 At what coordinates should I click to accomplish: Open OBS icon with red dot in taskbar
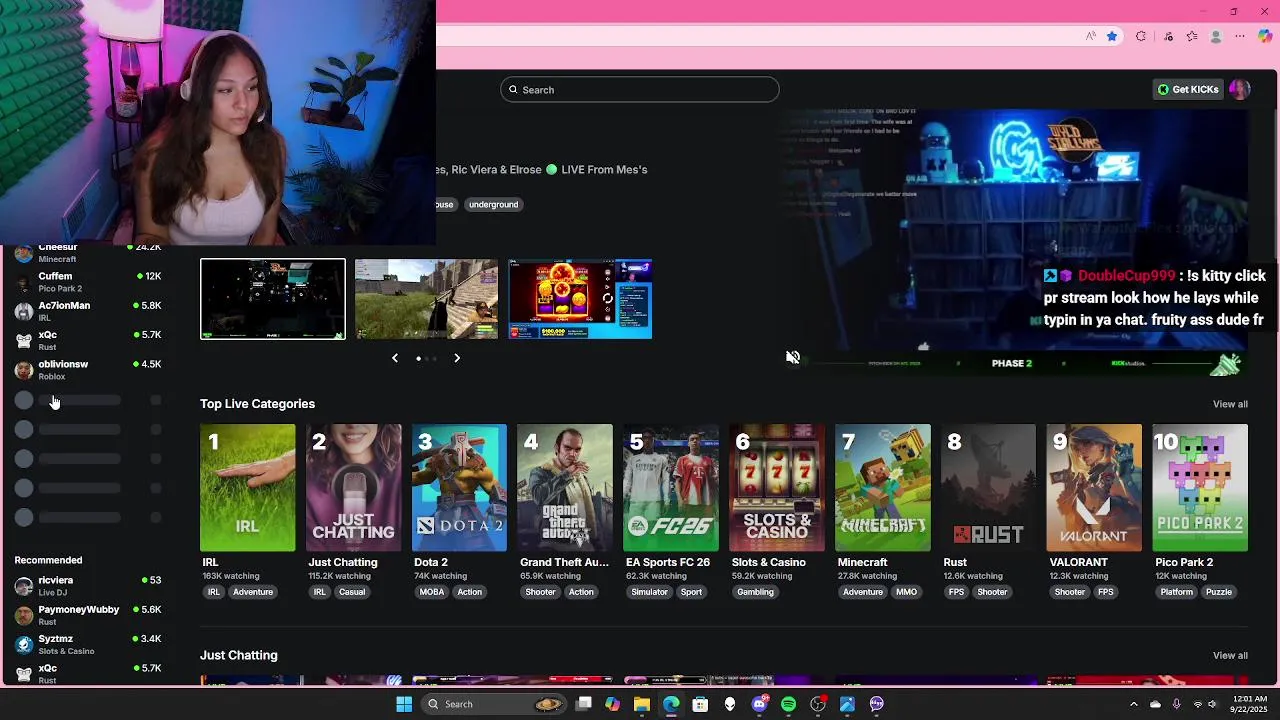click(818, 704)
